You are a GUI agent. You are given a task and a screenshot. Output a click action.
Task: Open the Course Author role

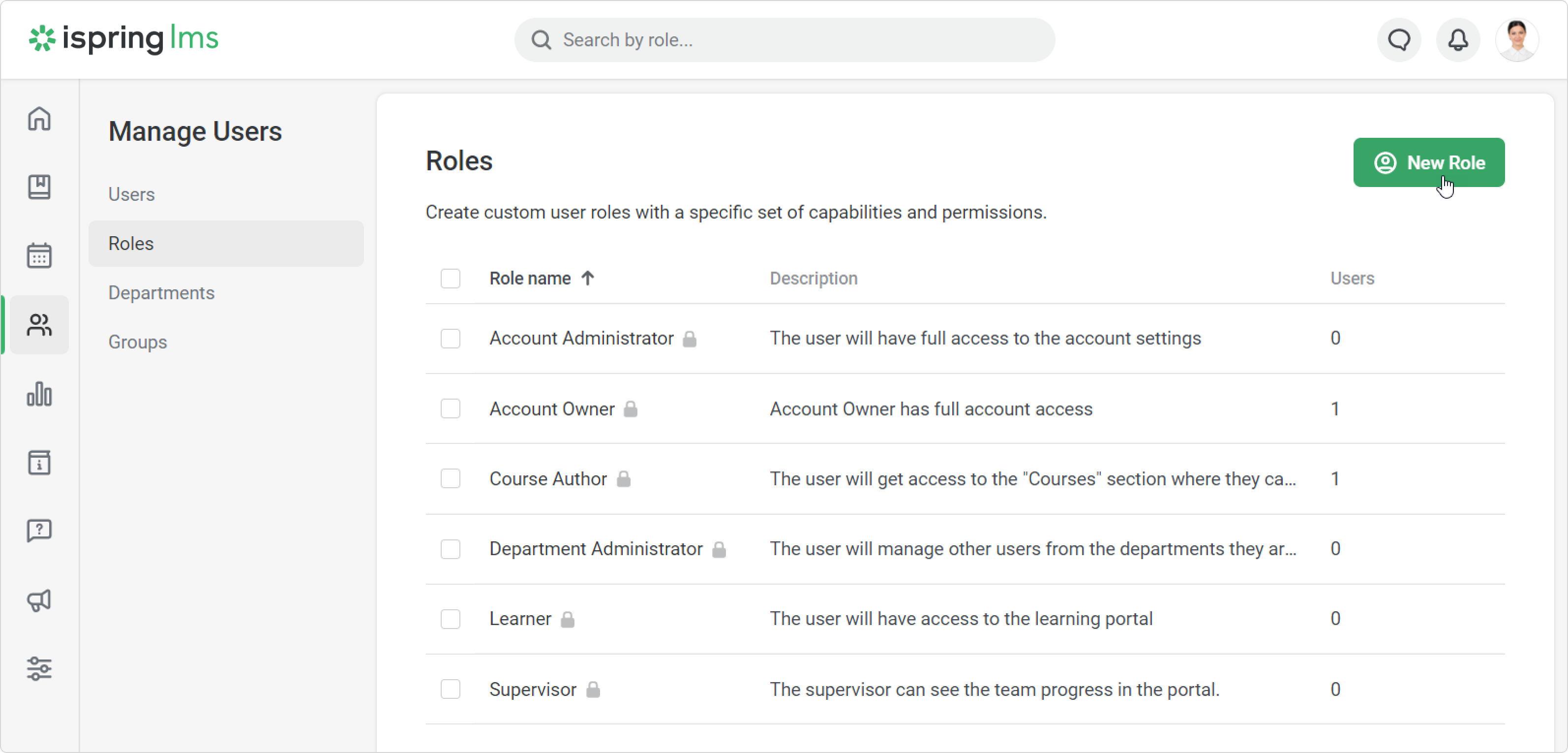[x=548, y=479]
